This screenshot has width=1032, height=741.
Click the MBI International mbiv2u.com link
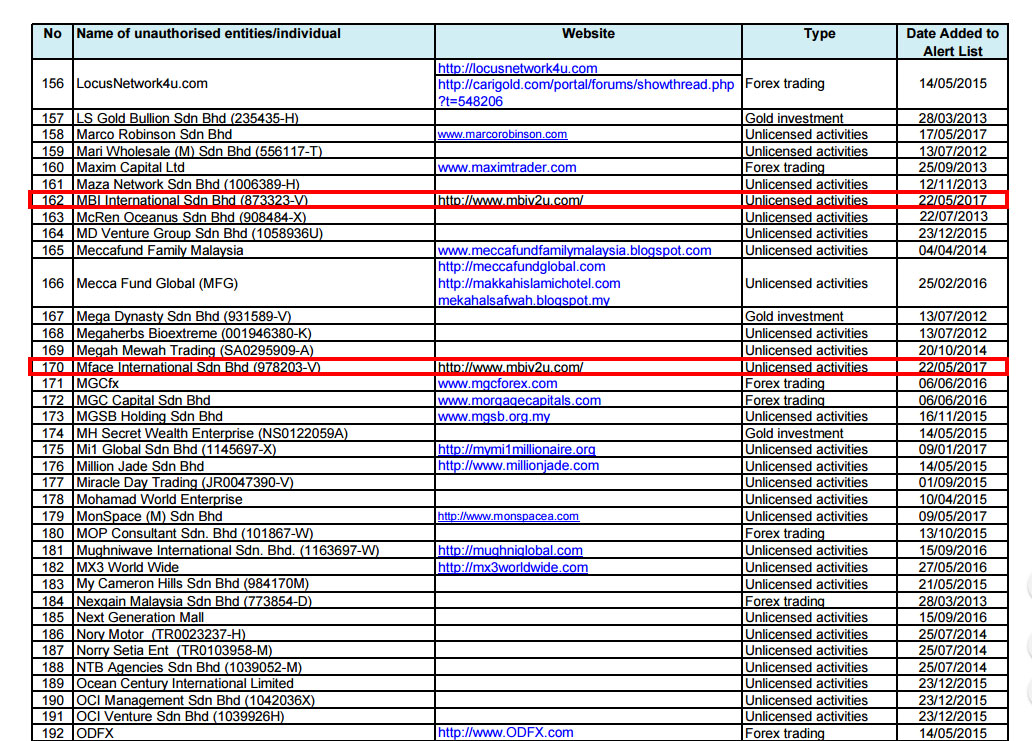[x=510, y=201]
